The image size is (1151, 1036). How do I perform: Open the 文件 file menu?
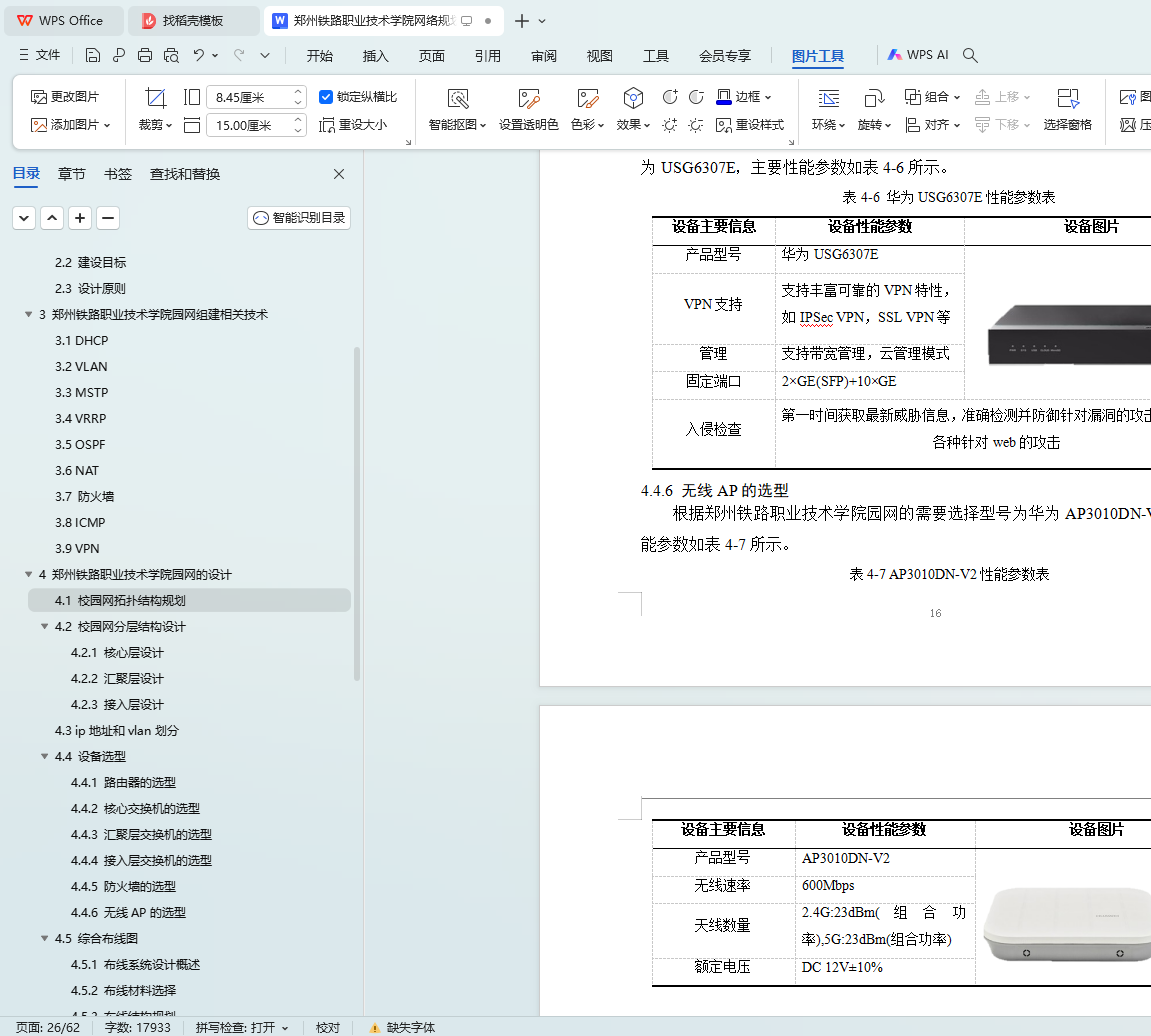click(x=40, y=55)
